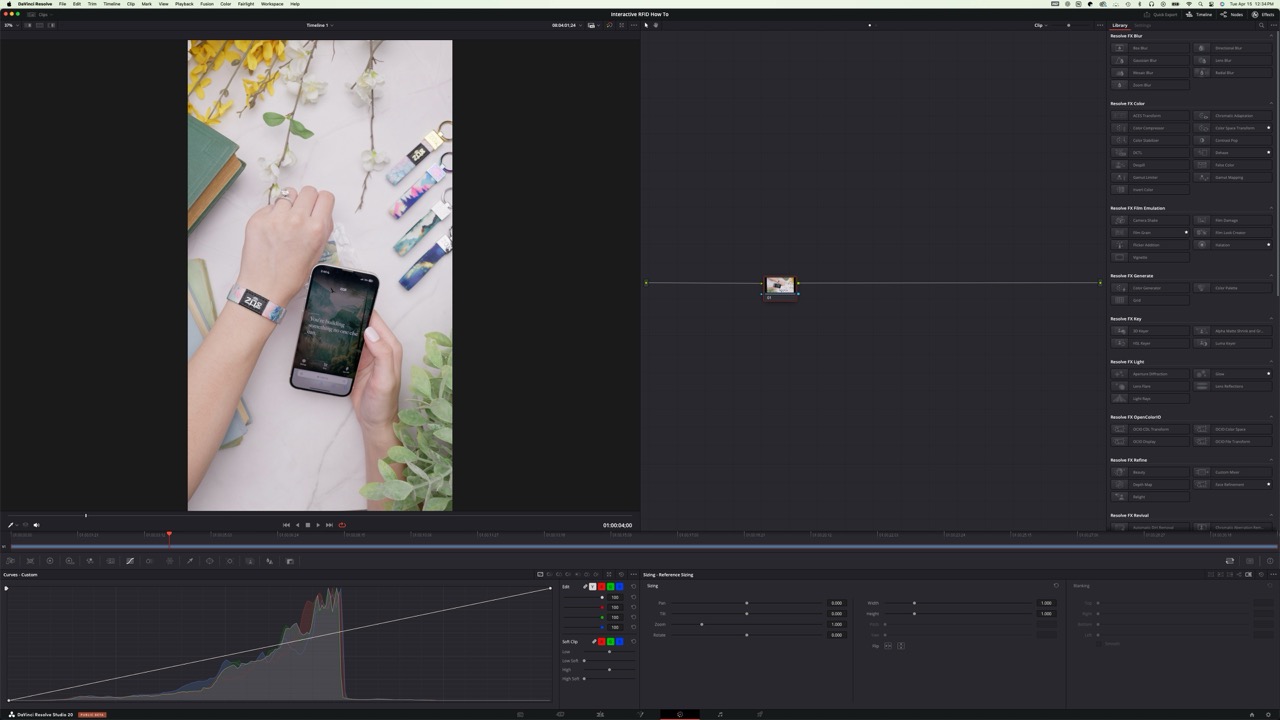Viewport: 1280px width, 720px height.
Task: Toggle loop playback button
Action: [342, 525]
